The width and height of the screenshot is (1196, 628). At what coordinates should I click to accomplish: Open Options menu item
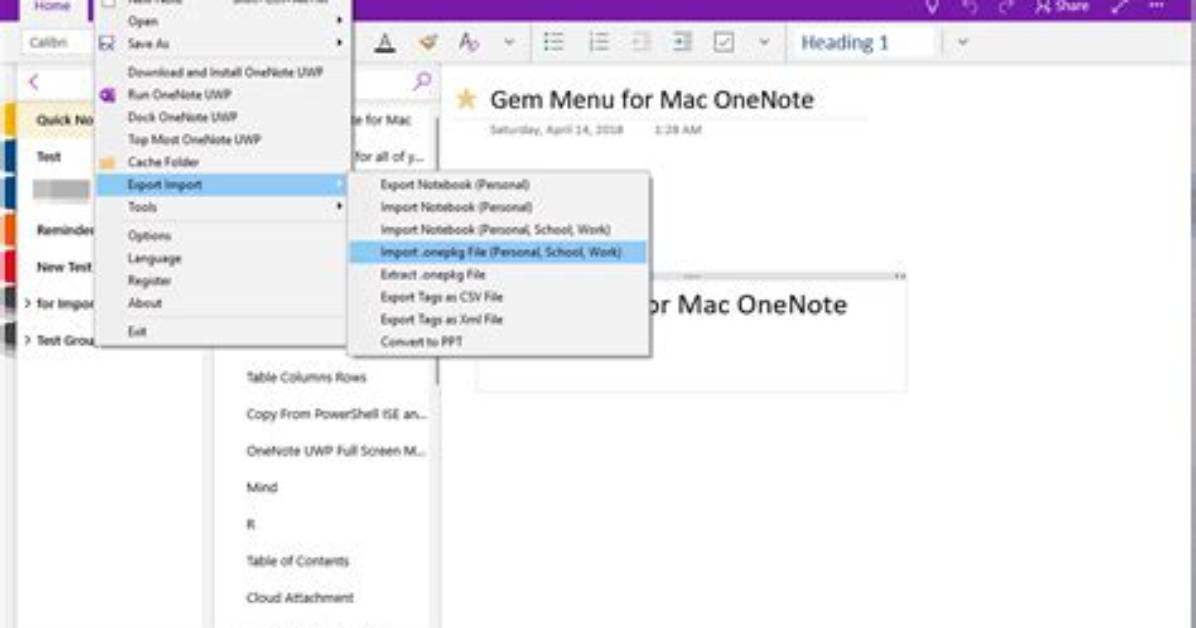[223, 236]
